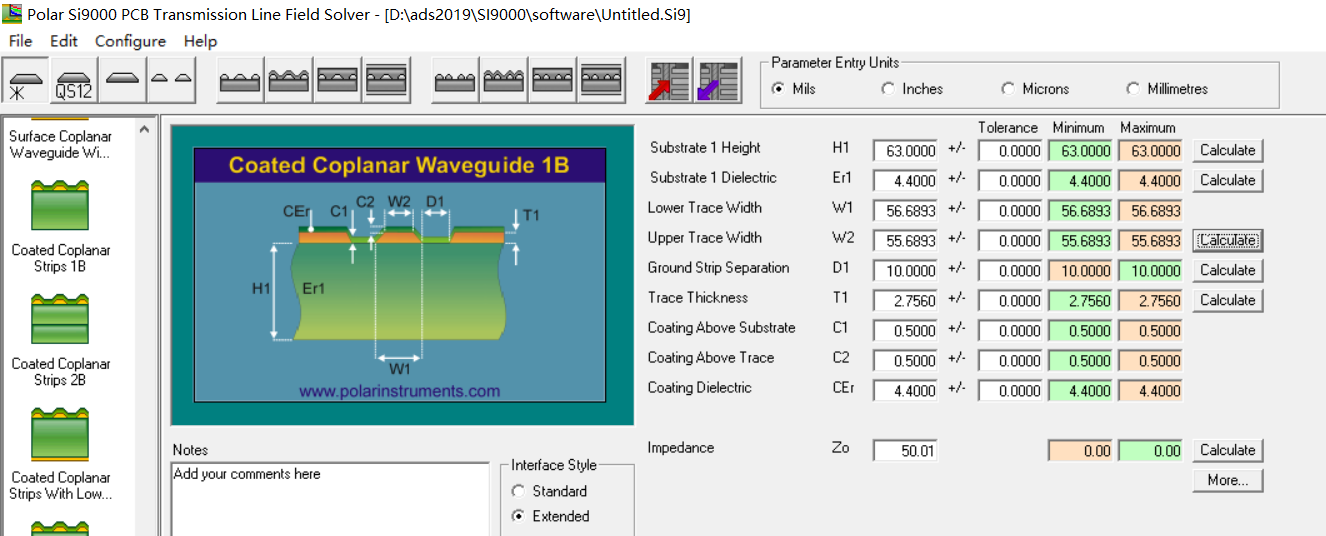
Task: Select Surface Coplanar Waveguide structure in list
Action: (x=60, y=144)
